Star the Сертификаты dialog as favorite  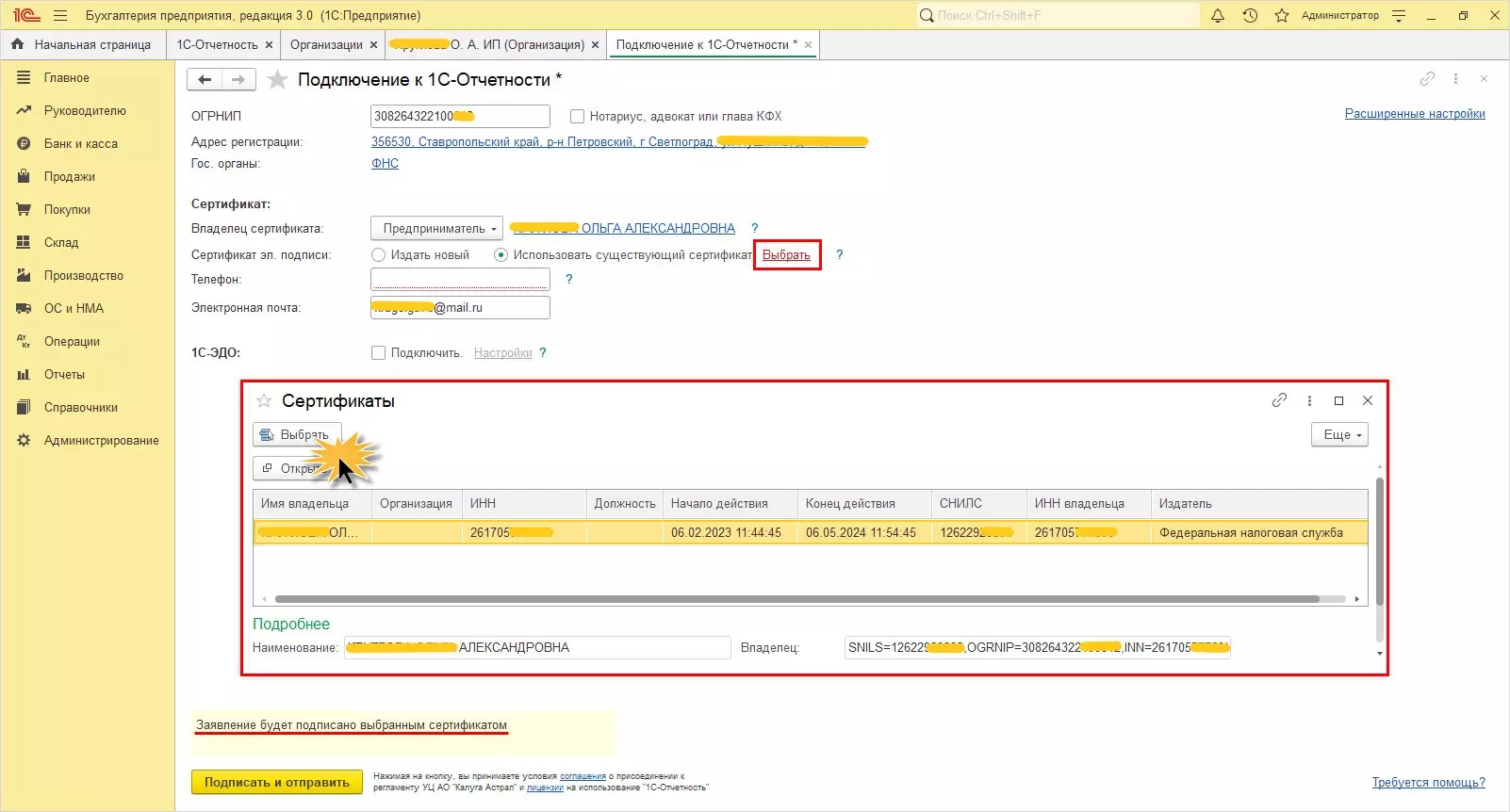tap(264, 400)
